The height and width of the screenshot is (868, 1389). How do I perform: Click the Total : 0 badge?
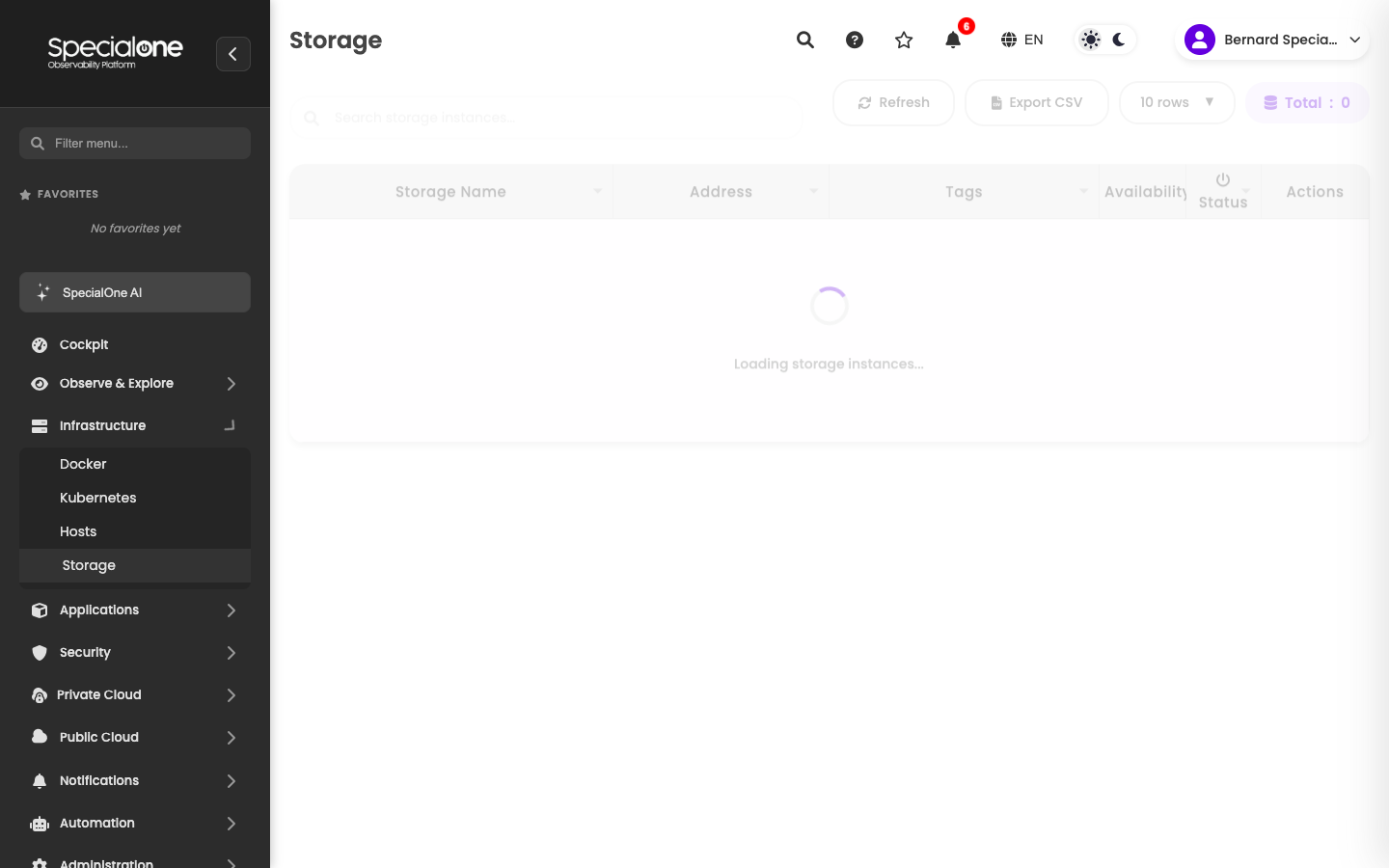(1307, 102)
